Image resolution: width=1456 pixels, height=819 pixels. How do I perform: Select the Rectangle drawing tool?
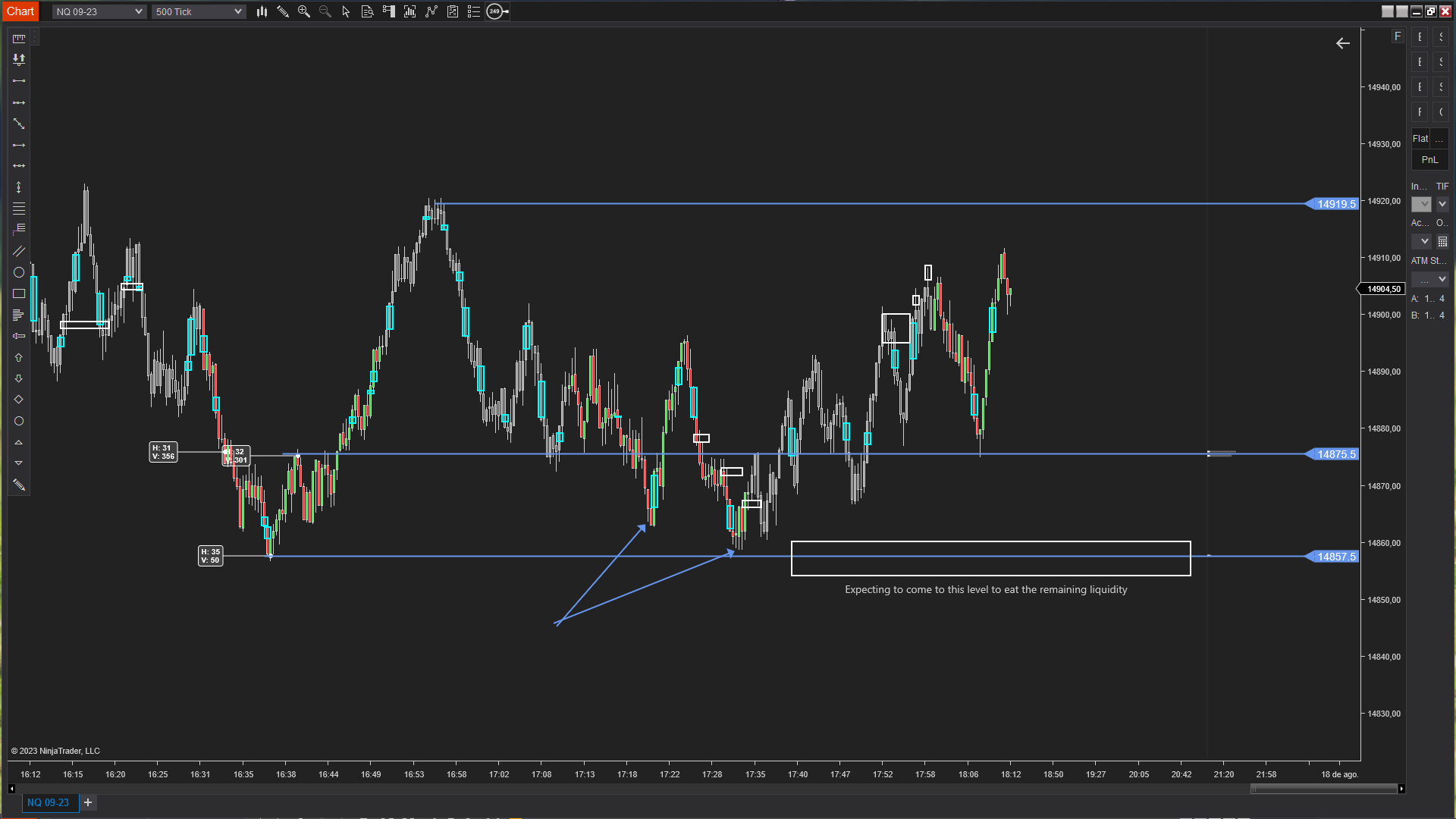click(19, 293)
